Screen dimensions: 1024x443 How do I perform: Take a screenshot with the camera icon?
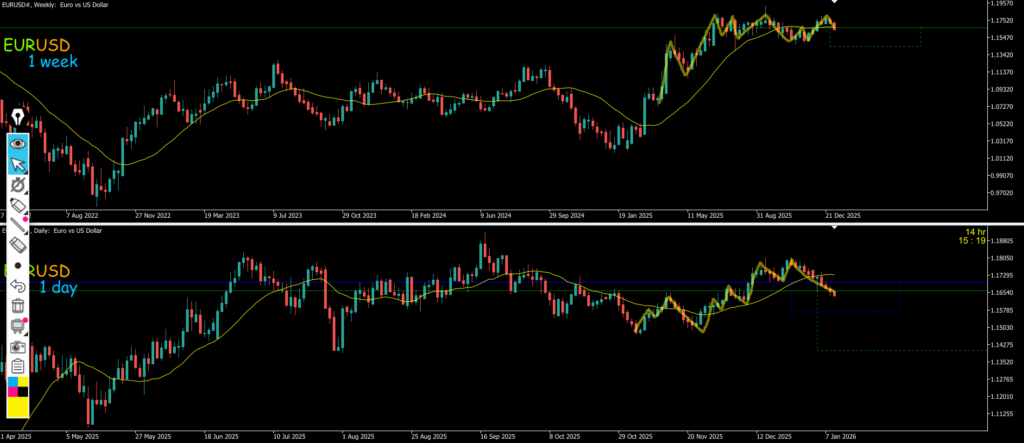point(18,346)
